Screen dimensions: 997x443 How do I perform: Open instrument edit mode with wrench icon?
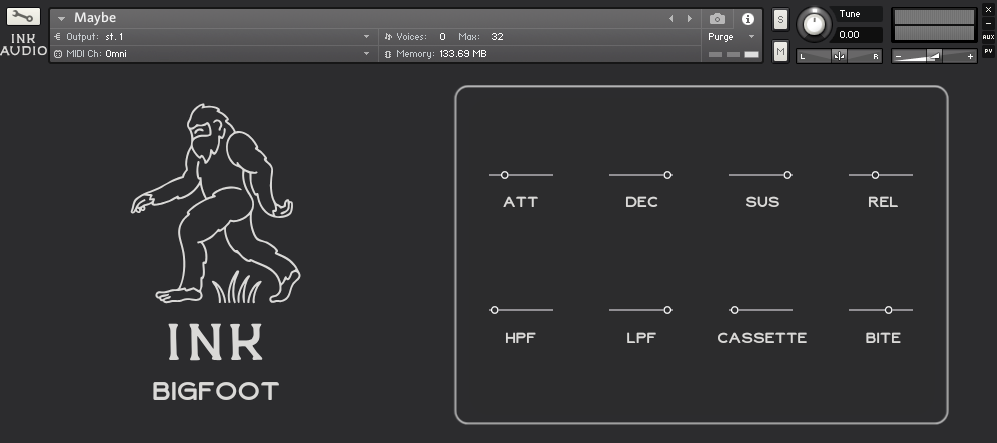click(x=23, y=17)
